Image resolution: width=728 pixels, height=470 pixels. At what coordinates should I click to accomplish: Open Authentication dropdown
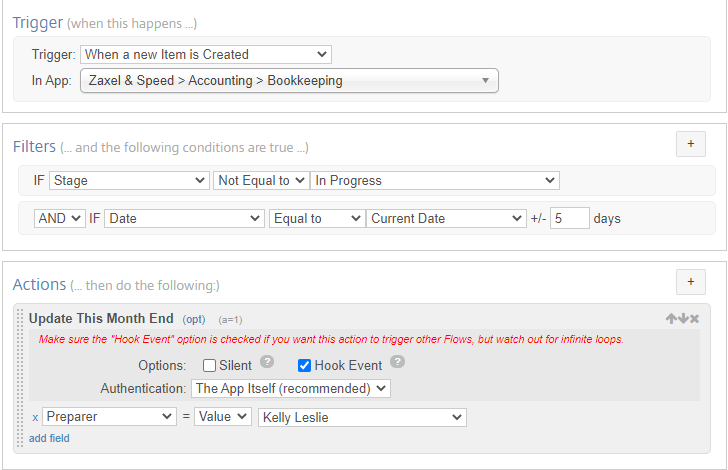(x=291, y=388)
